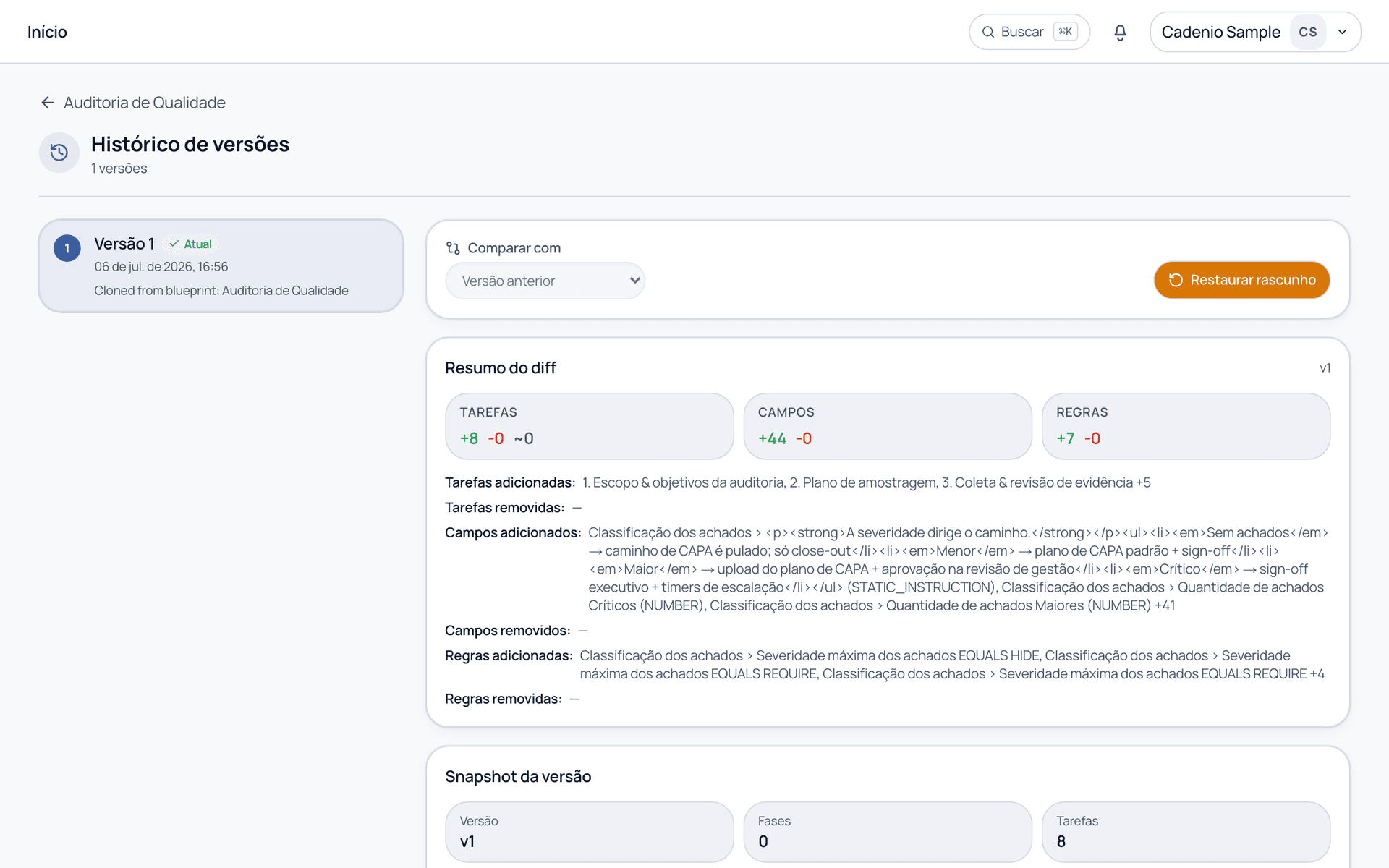Click the Buscar search field

1029,32
